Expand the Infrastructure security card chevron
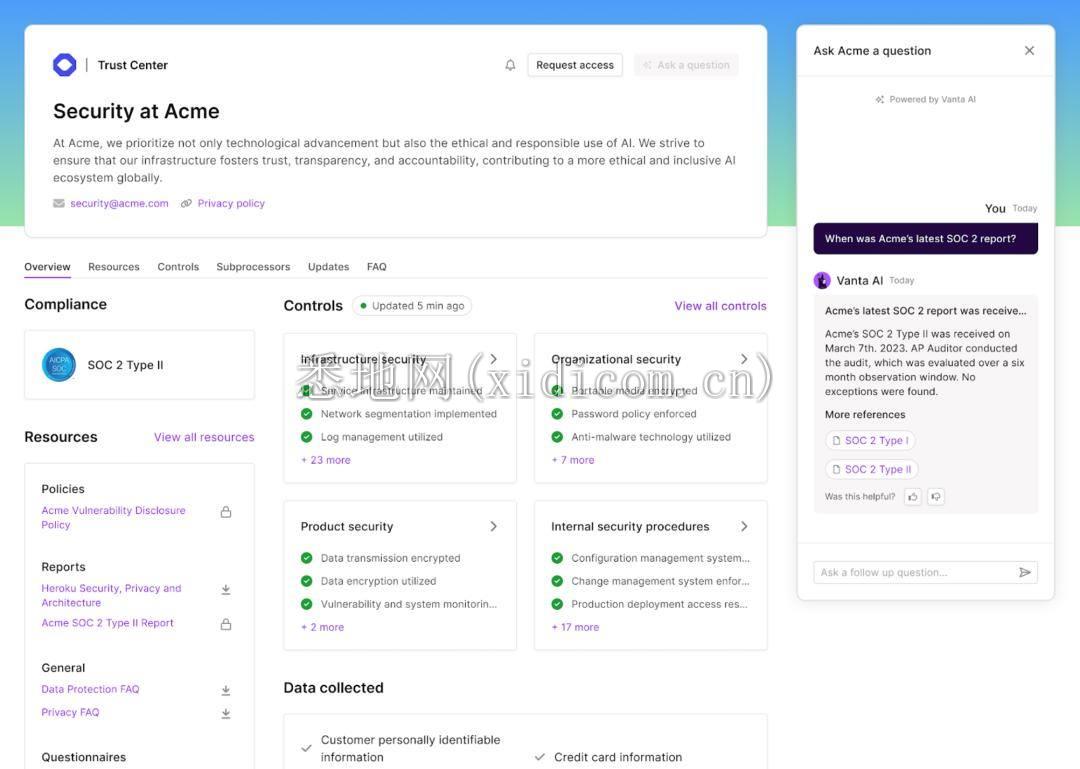 coord(493,359)
